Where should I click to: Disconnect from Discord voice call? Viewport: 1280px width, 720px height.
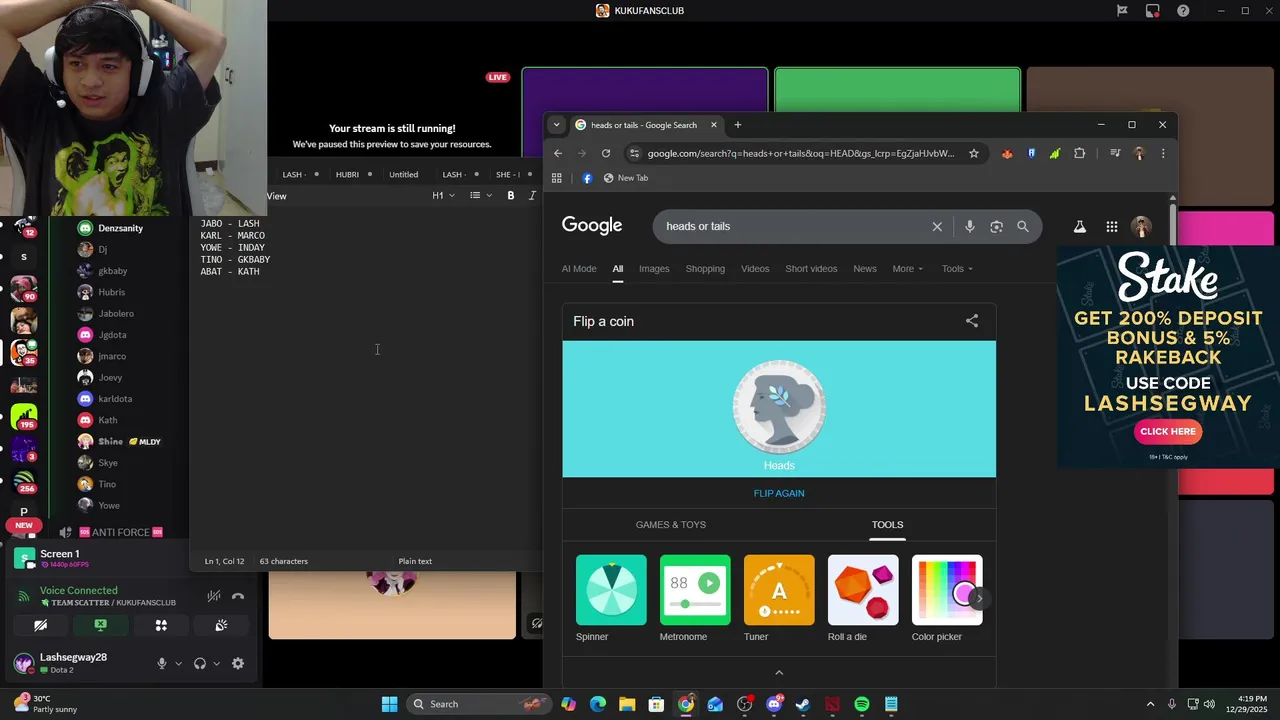[238, 596]
